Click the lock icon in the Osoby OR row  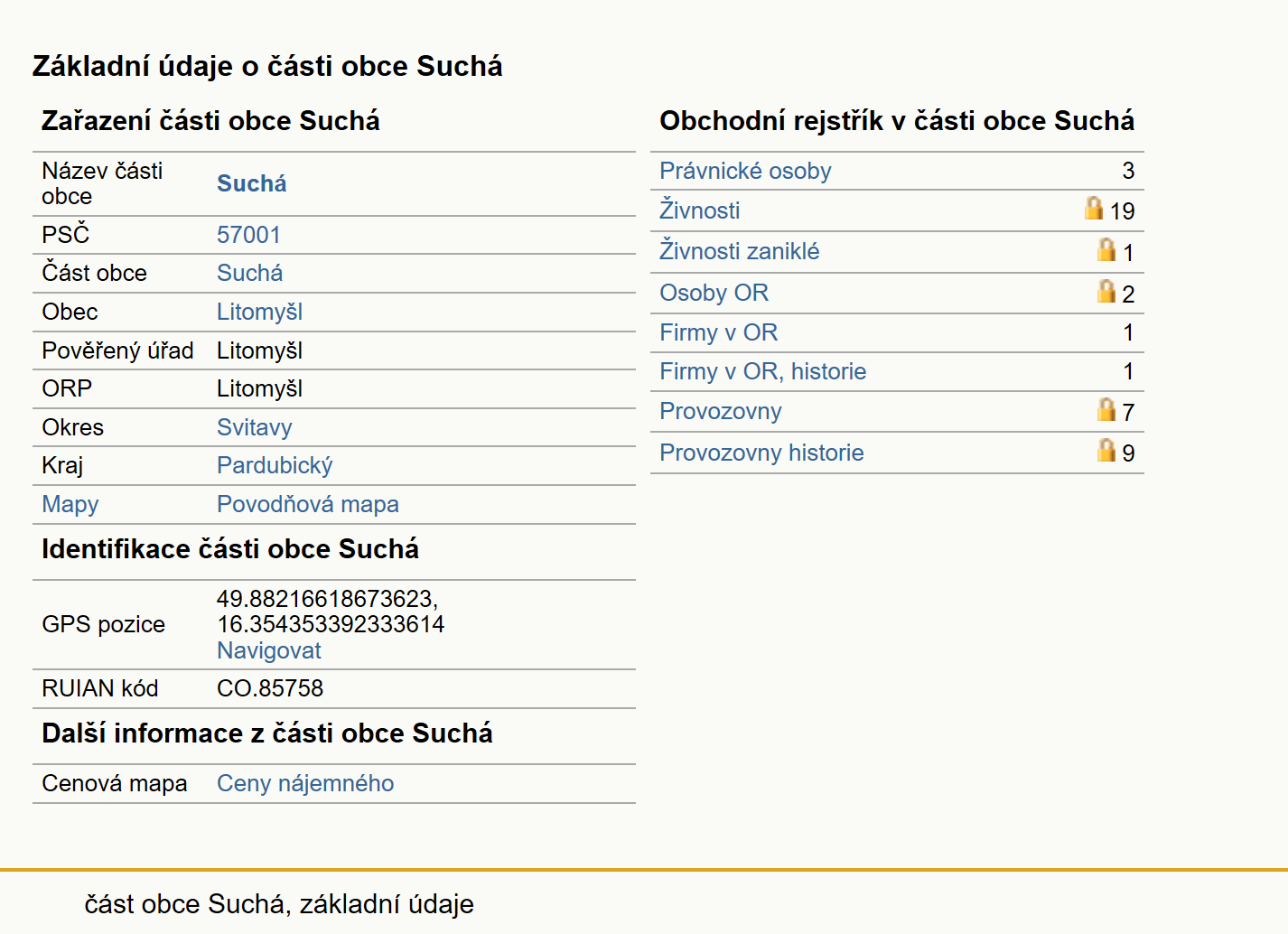pos(1106,291)
